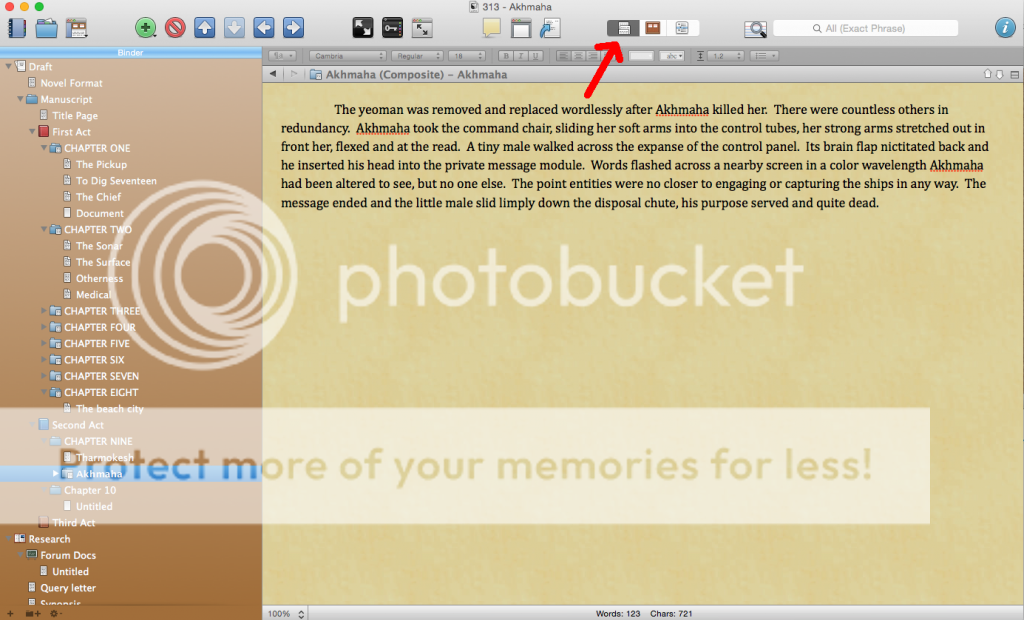1024x620 pixels.
Task: Click the Move Up arrow icon
Action: point(204,27)
